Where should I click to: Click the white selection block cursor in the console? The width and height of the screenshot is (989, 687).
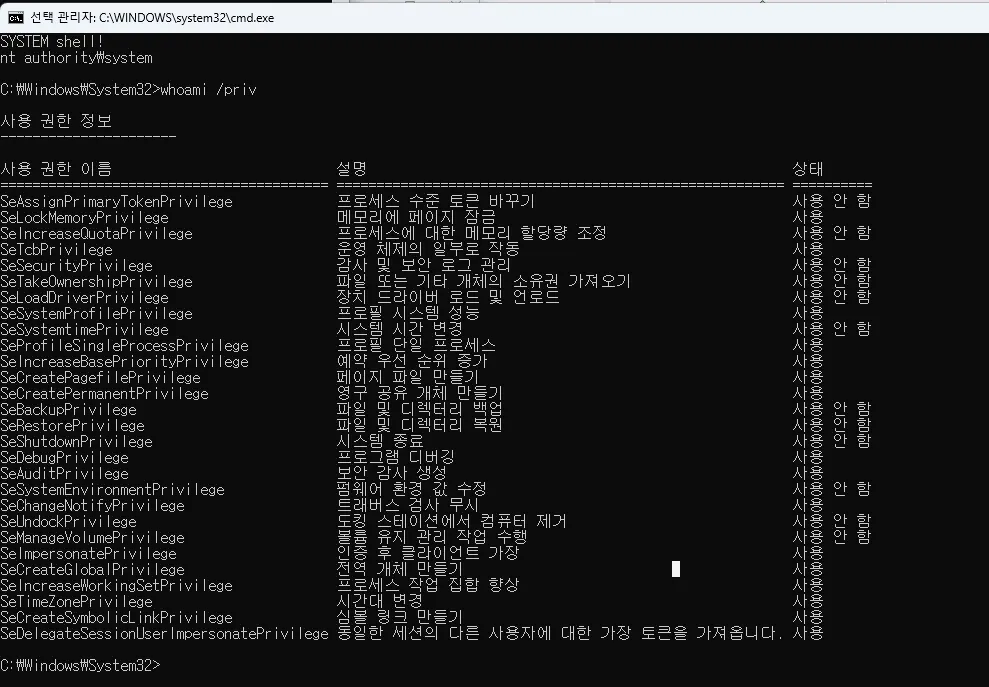pos(676,569)
